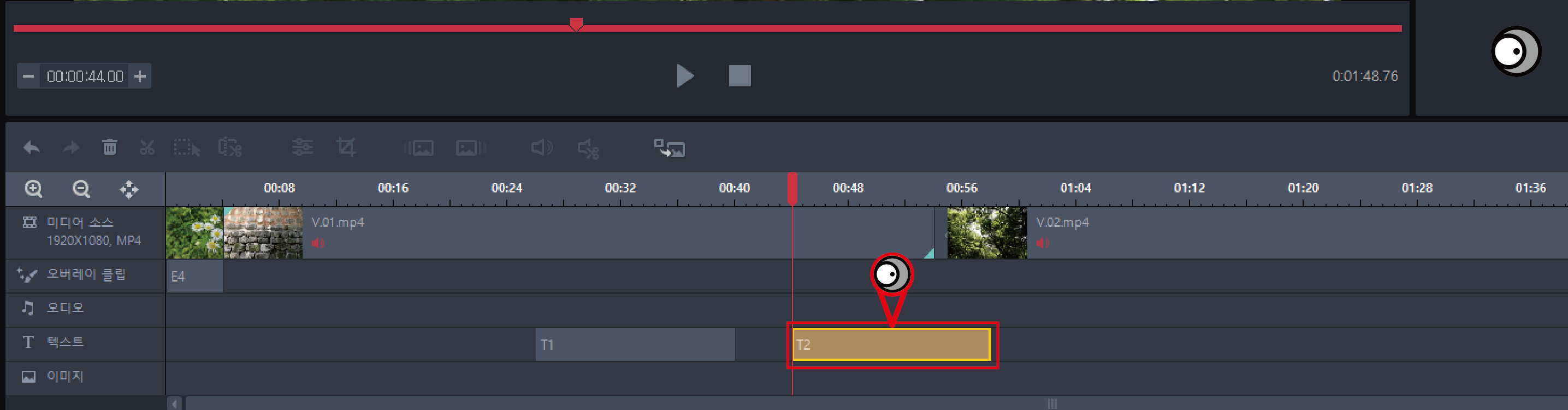Click the image track picture icon
This screenshot has height=410, width=1568.
coord(28,377)
